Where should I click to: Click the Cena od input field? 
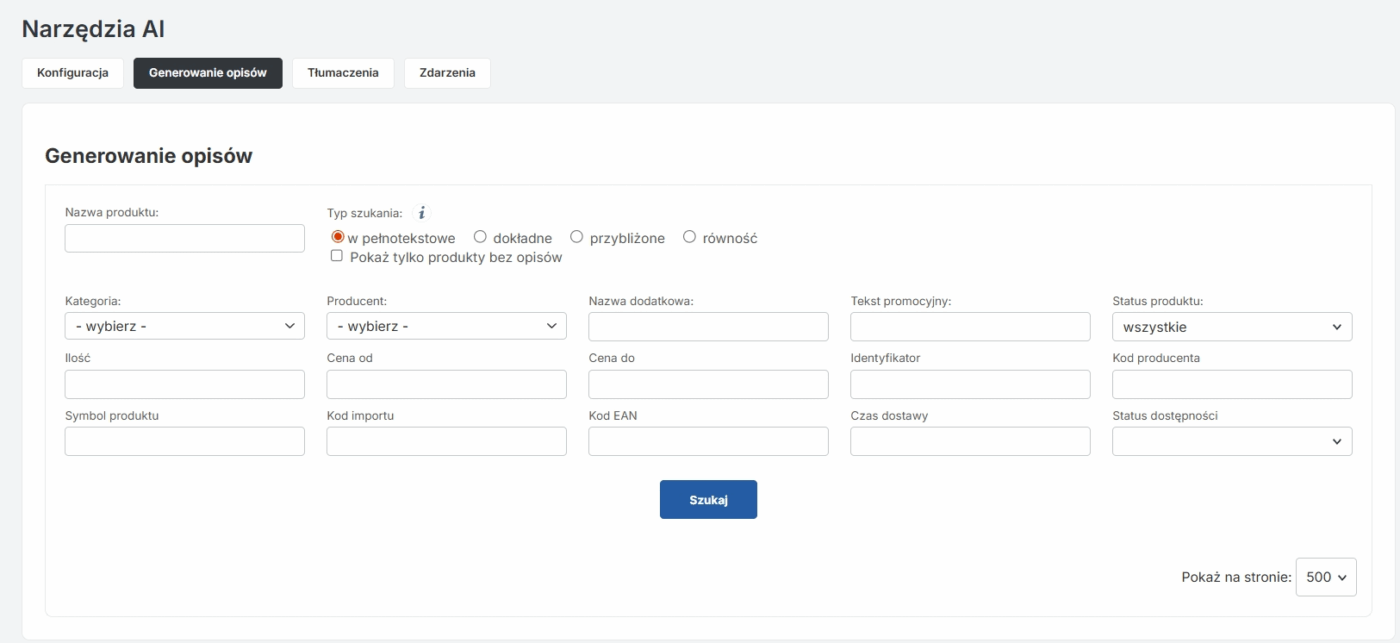coord(446,384)
